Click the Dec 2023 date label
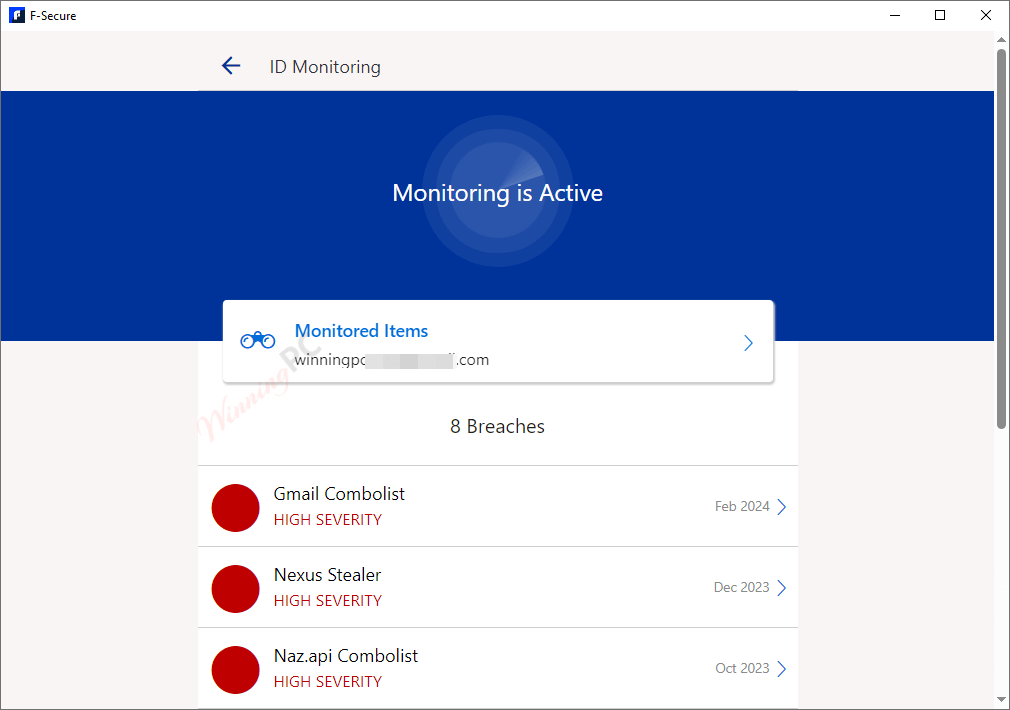This screenshot has height=710, width=1010. tap(741, 588)
